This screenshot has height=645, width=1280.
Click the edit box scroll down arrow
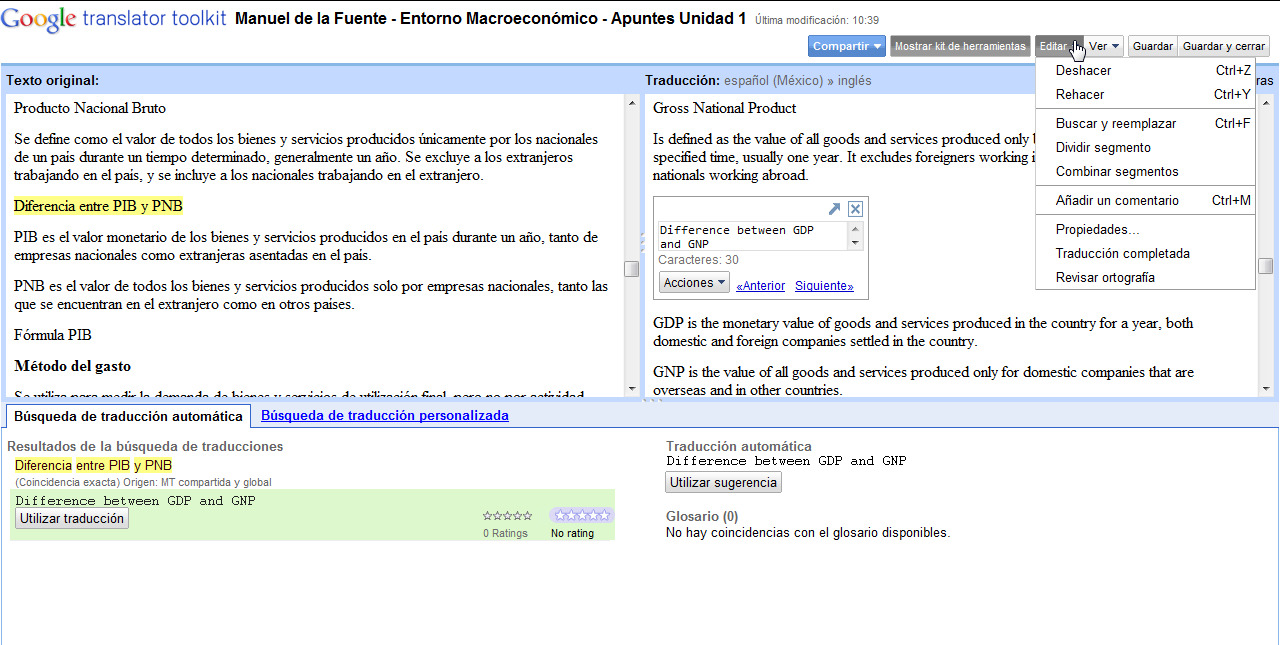(855, 243)
